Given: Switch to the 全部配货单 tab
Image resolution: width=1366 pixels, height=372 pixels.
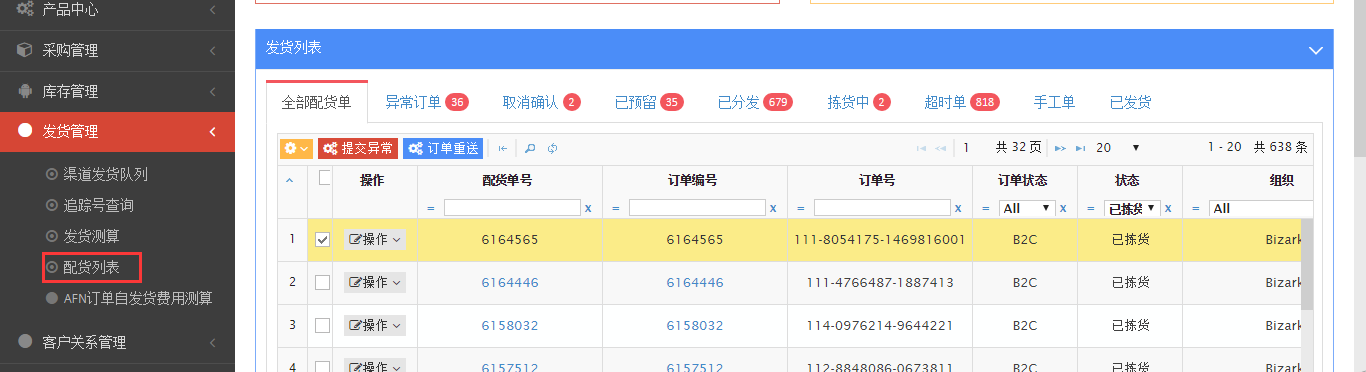Looking at the screenshot, I should pos(317,102).
